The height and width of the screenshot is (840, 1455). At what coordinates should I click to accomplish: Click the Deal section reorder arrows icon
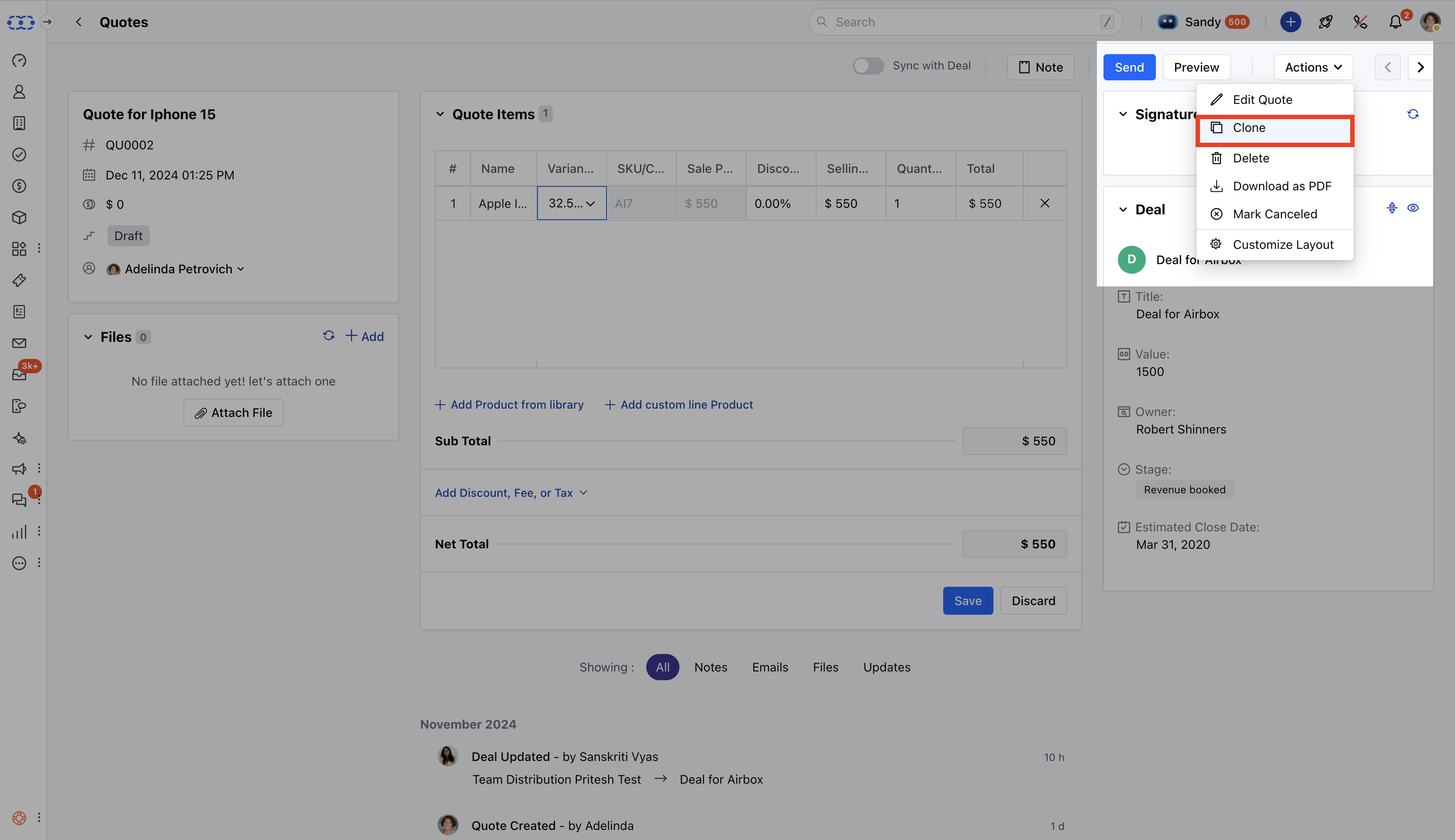pyautogui.click(x=1392, y=208)
